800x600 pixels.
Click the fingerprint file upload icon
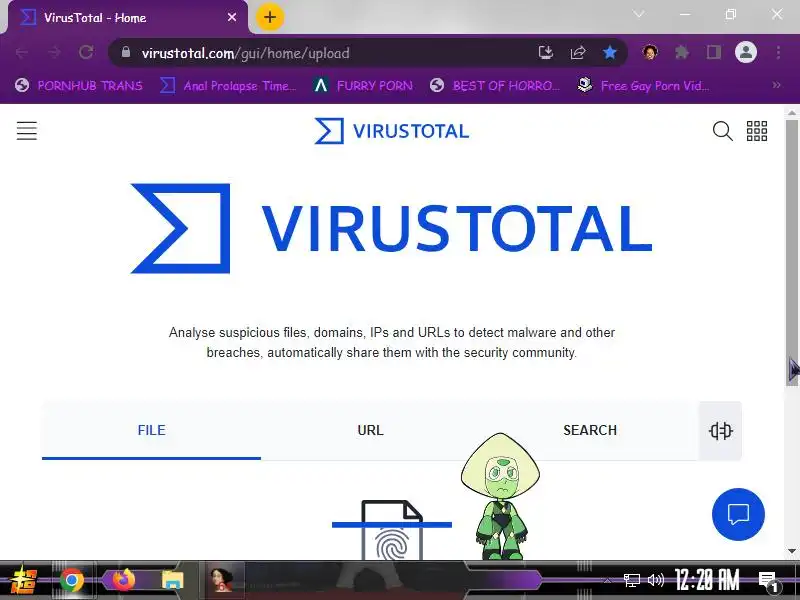point(392,531)
